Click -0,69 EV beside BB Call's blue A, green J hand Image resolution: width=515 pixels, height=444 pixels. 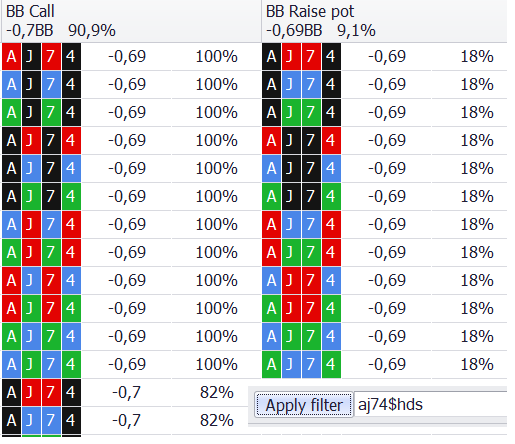point(127,364)
